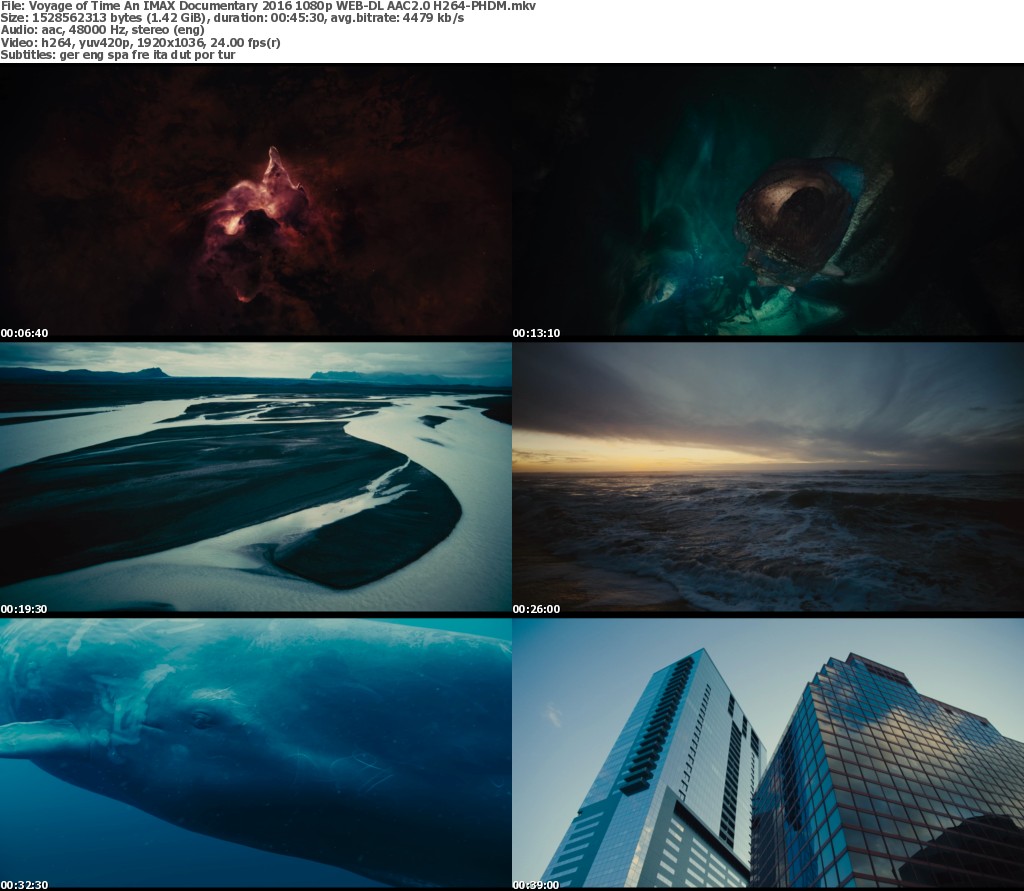Click the Audio aac stereo info line
This screenshot has height=891, width=1024.
(102, 30)
